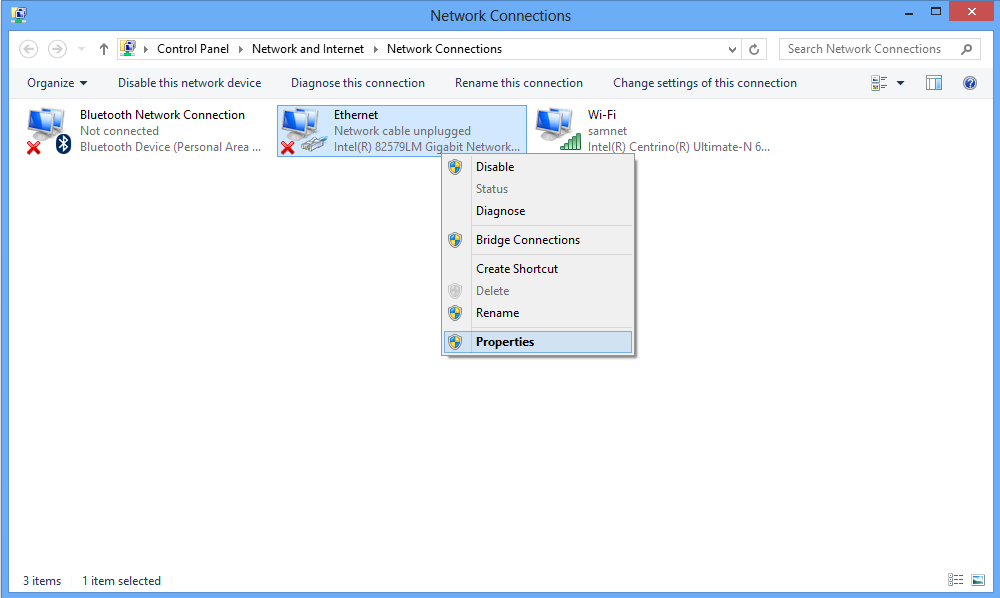Image resolution: width=1000 pixels, height=598 pixels.
Task: Toggle the preview pane button
Action: (934, 83)
